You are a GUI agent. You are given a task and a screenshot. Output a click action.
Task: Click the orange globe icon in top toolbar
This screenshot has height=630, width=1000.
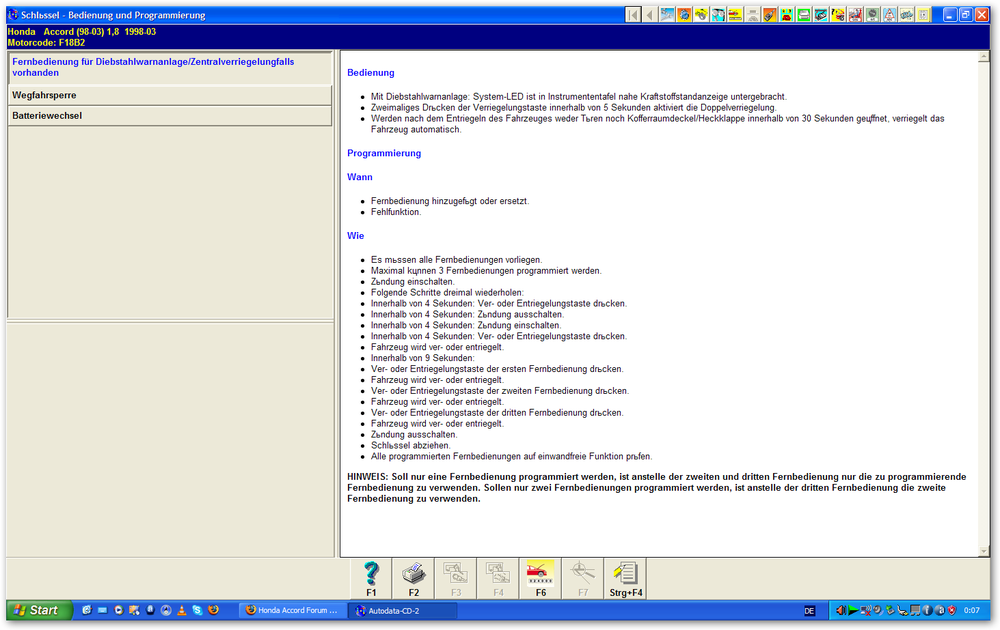point(684,15)
